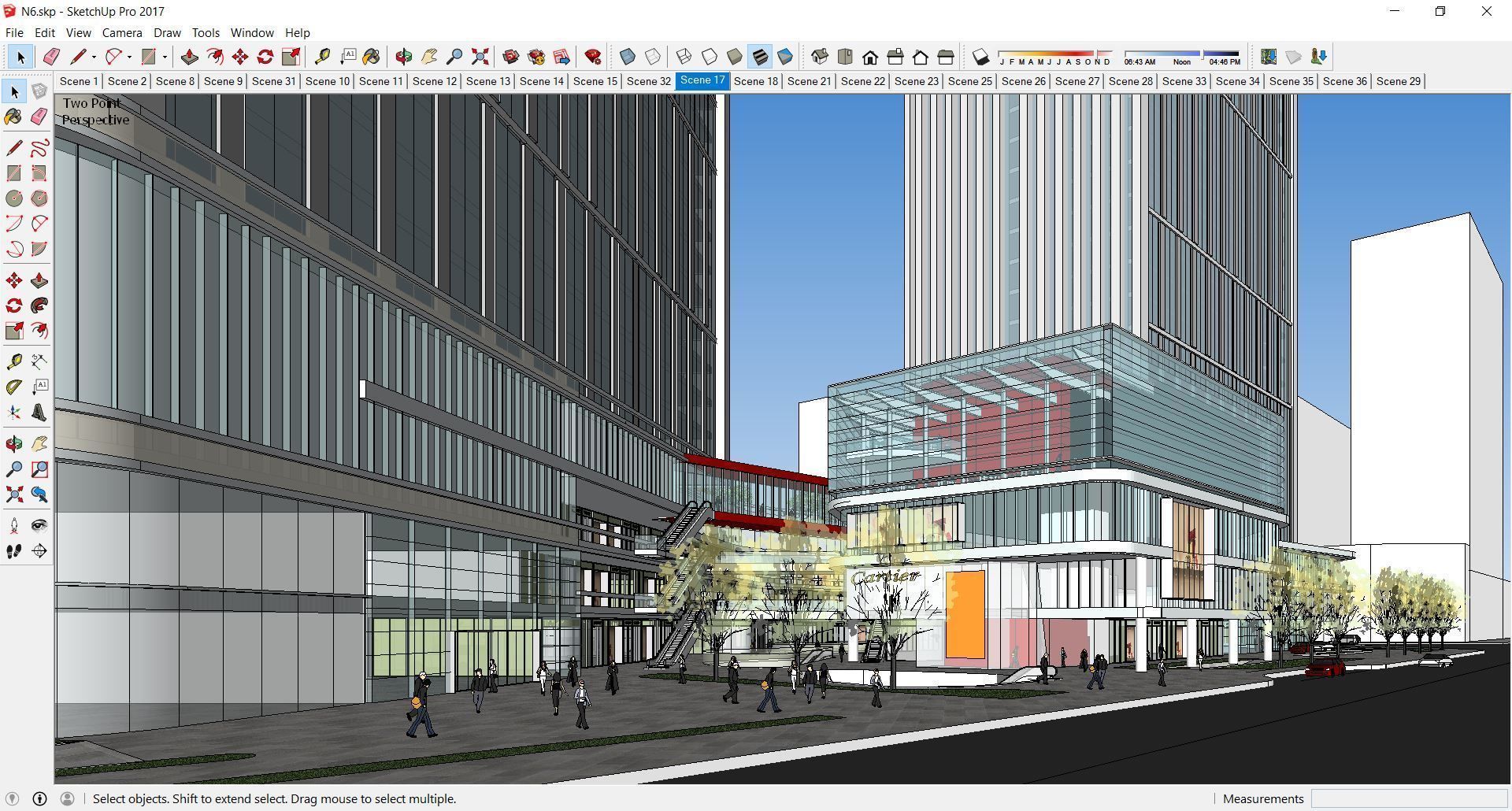Image resolution: width=1512 pixels, height=811 pixels.
Task: Activate the Follow Me tool
Action: 39,306
